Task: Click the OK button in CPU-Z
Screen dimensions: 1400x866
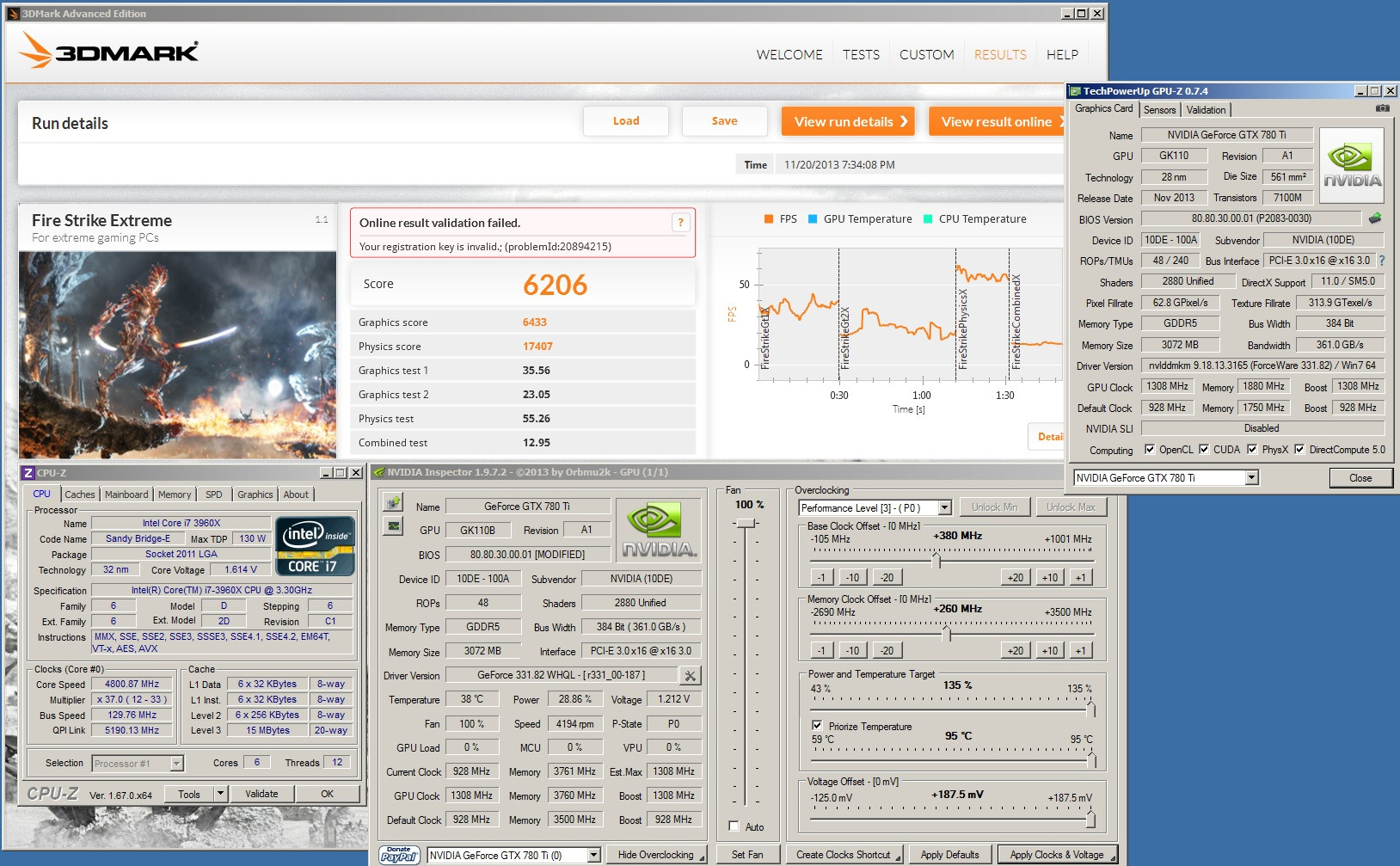Action: 327,794
